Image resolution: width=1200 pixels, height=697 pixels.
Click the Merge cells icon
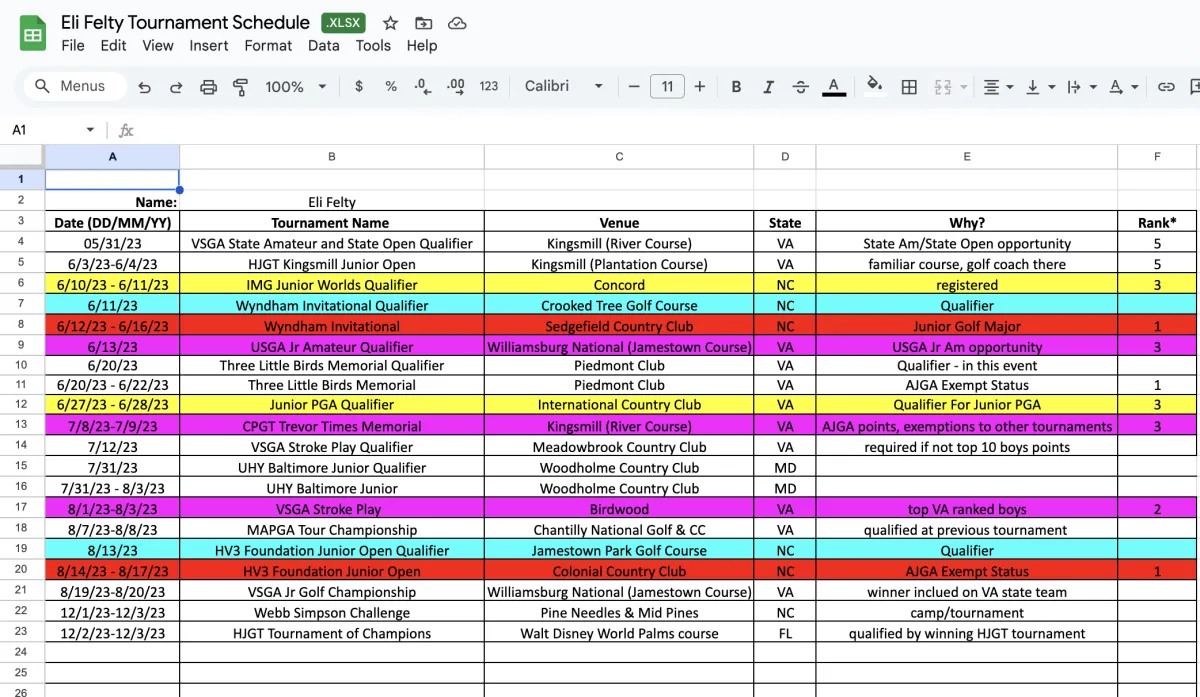tap(942, 87)
